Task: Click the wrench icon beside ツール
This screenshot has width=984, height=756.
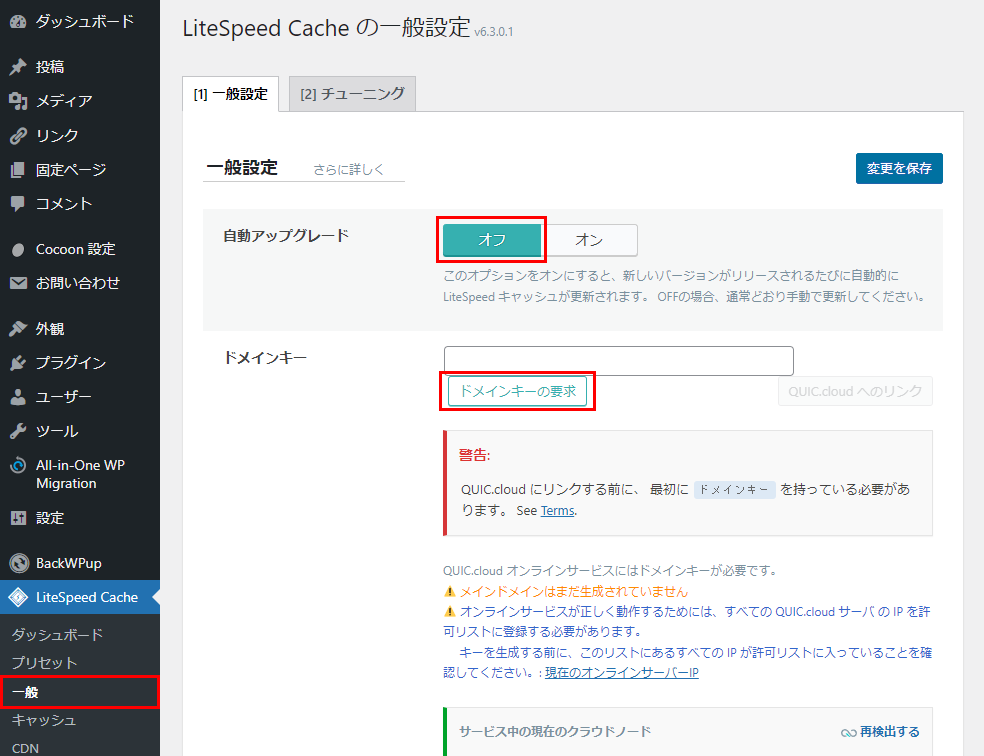Action: (18, 431)
